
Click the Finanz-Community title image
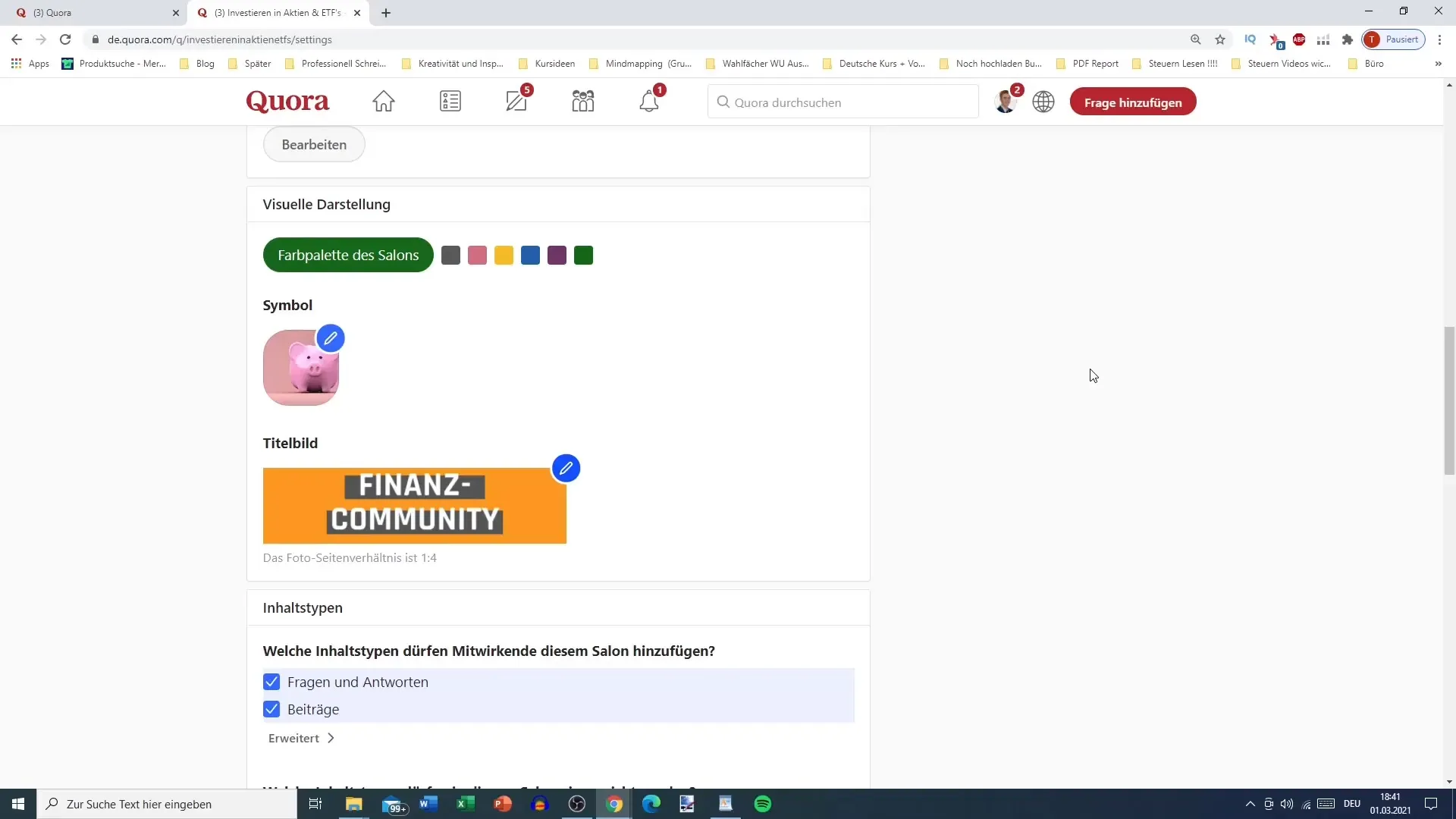click(x=415, y=506)
